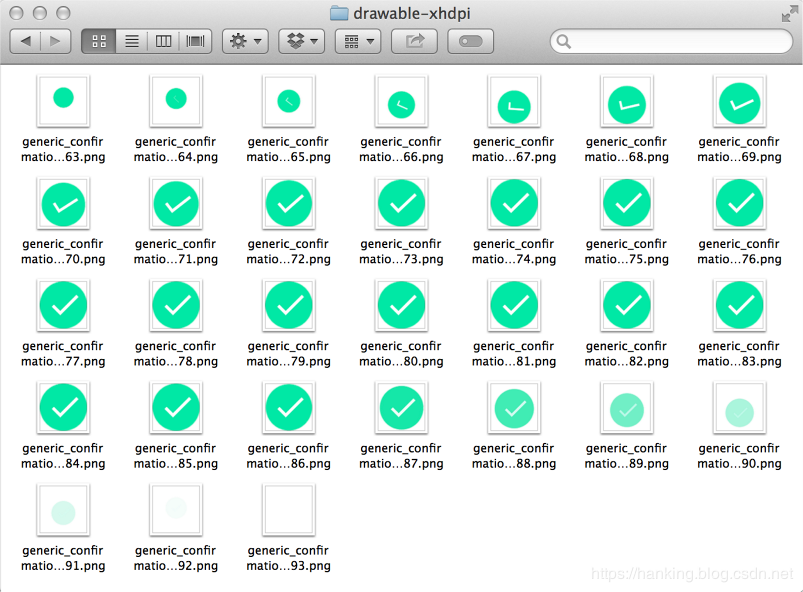The width and height of the screenshot is (803, 592).
Task: Select the faded thumbnail ending in 88.png
Action: point(514,408)
